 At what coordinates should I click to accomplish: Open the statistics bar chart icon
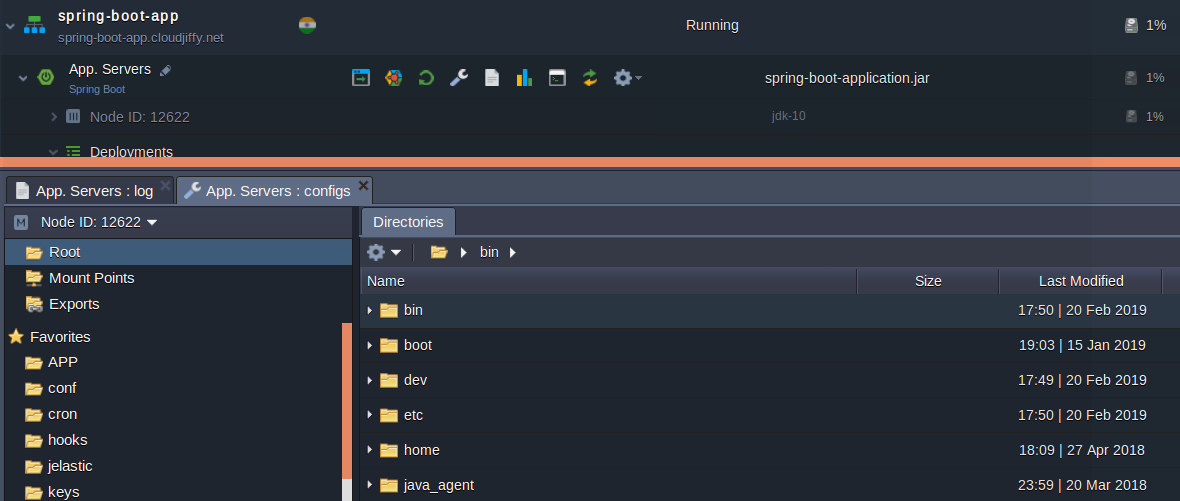[525, 77]
